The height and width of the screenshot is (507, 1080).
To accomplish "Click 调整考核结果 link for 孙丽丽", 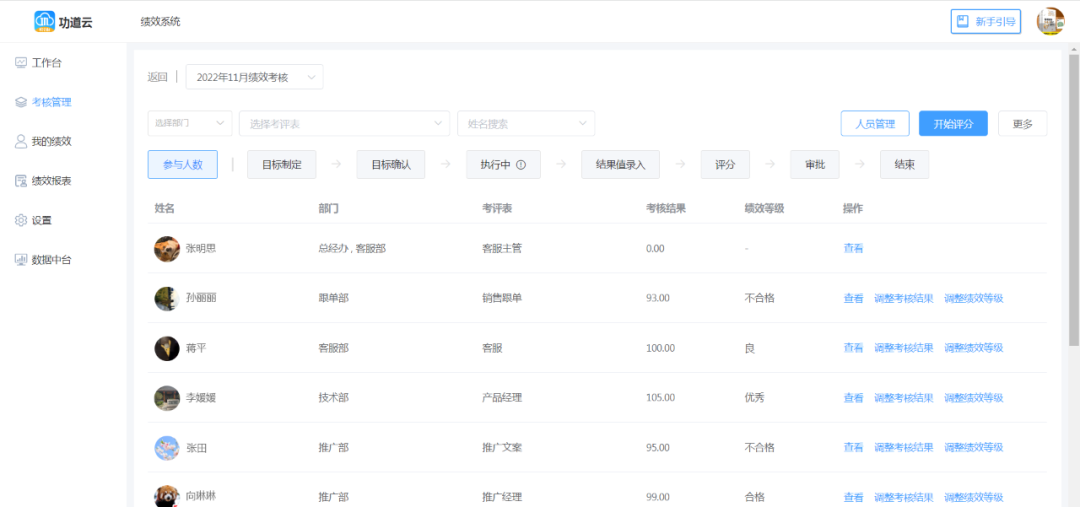I will click(903, 298).
